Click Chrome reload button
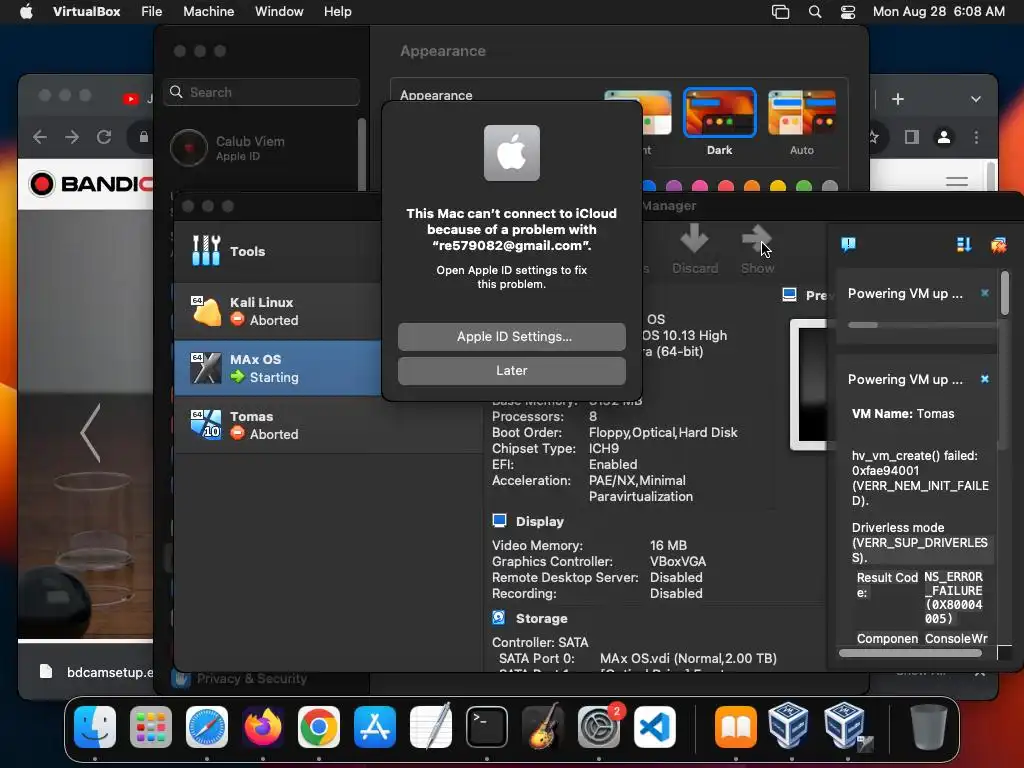This screenshot has width=1024, height=768. coord(104,137)
